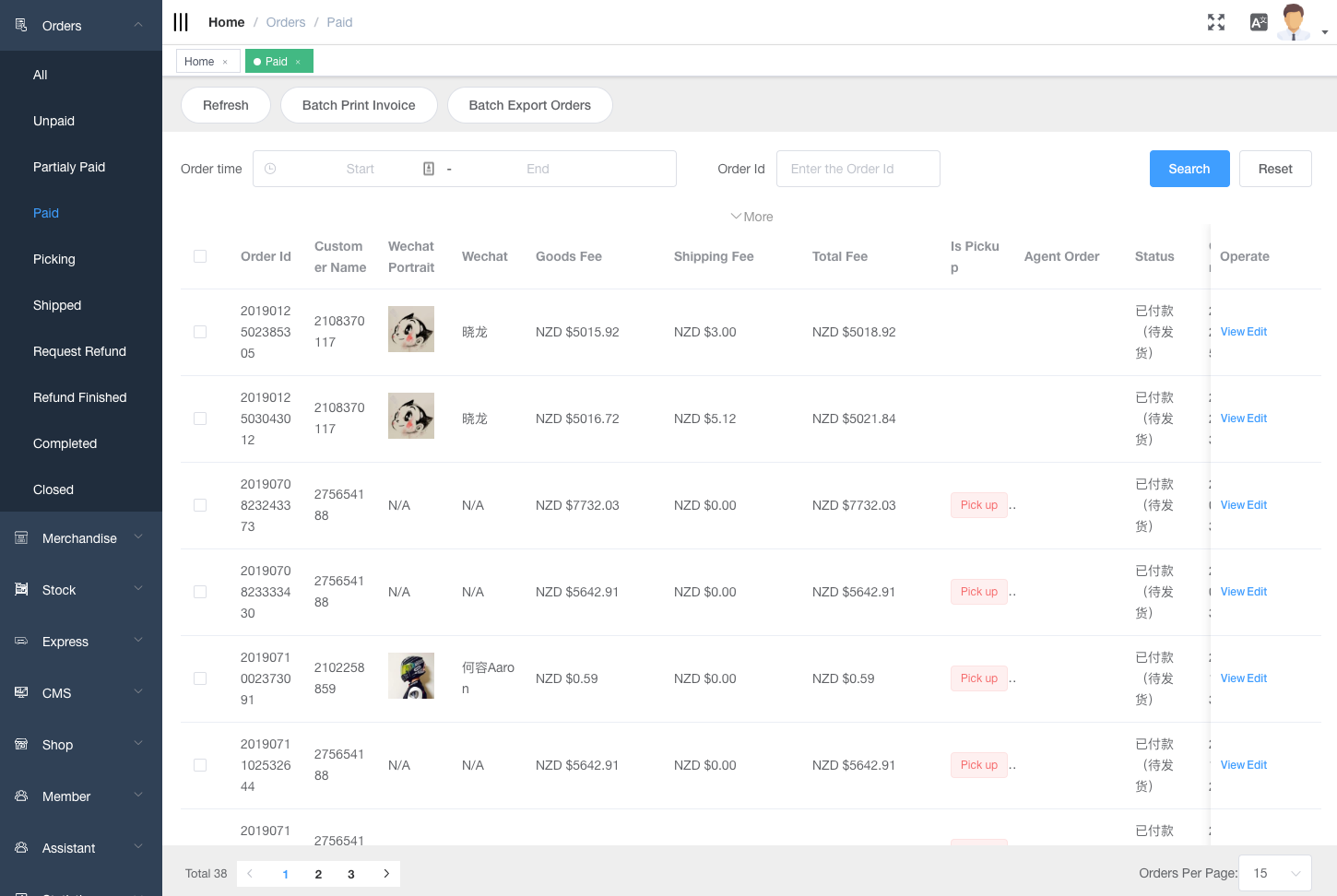Click the Batch Export Orders button
Viewport: 1337px width, 896px height.
(530, 105)
